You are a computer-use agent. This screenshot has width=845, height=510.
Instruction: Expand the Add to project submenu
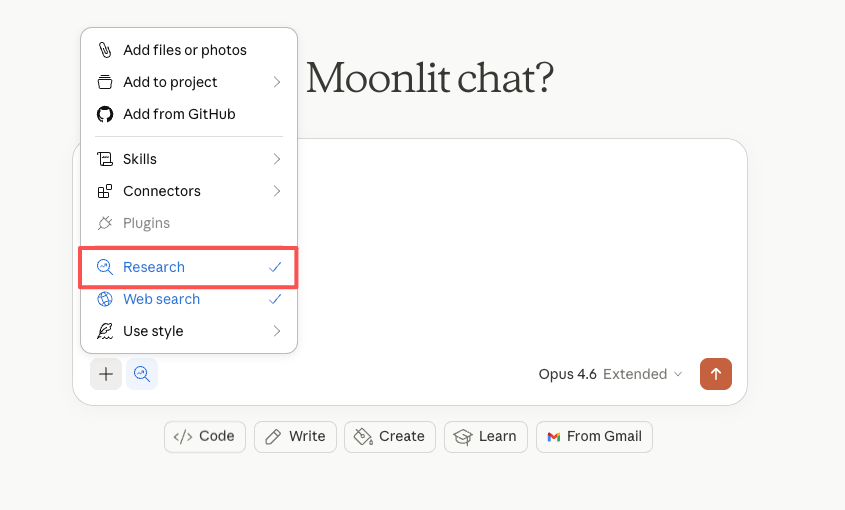tap(276, 82)
